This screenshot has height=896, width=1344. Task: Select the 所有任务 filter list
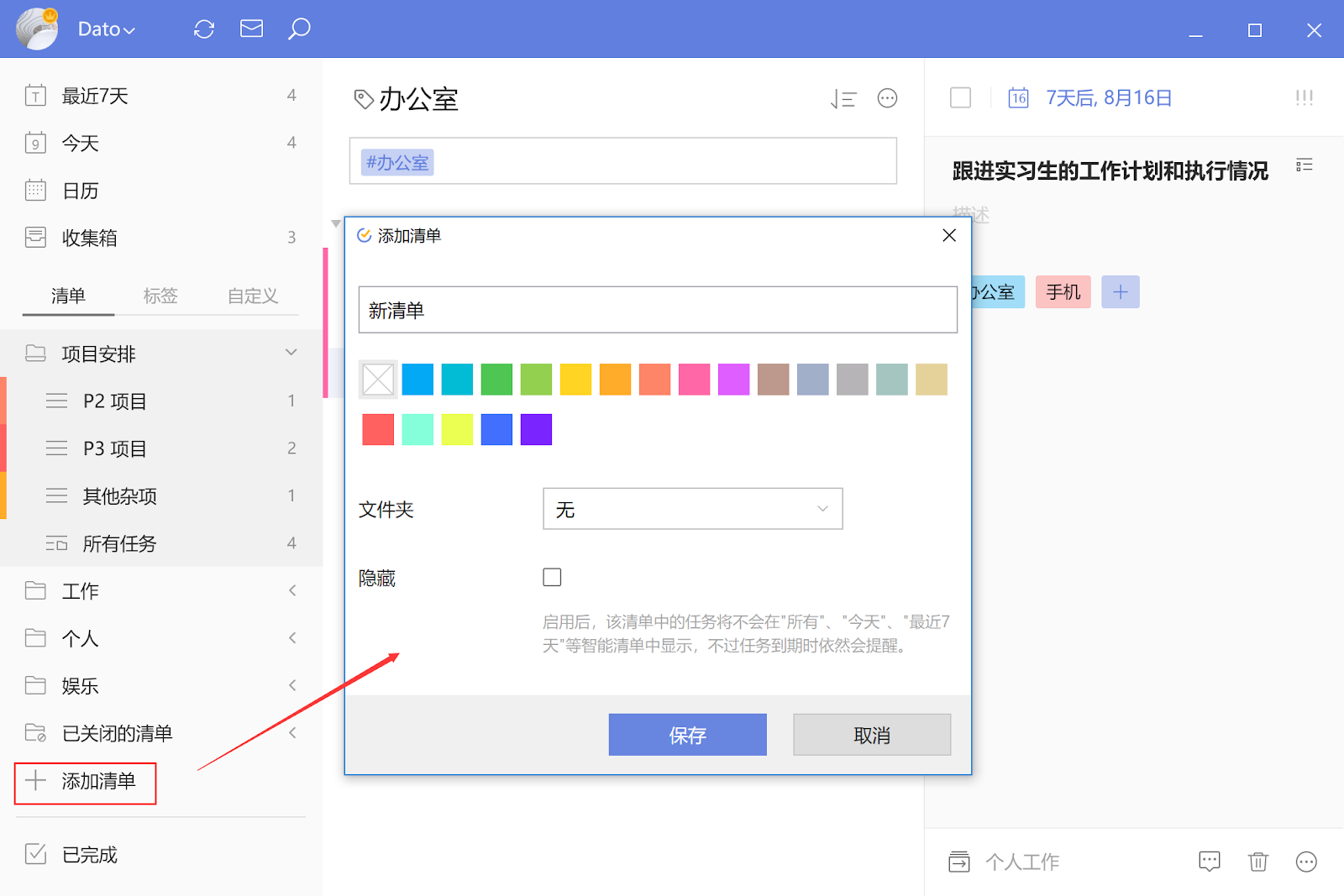click(x=161, y=543)
